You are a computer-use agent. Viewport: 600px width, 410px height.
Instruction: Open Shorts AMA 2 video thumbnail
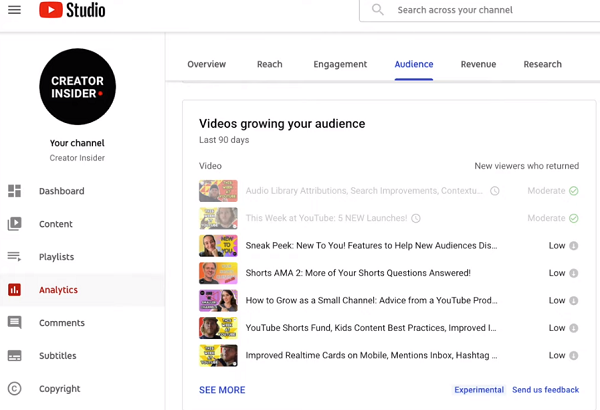[x=218, y=273]
